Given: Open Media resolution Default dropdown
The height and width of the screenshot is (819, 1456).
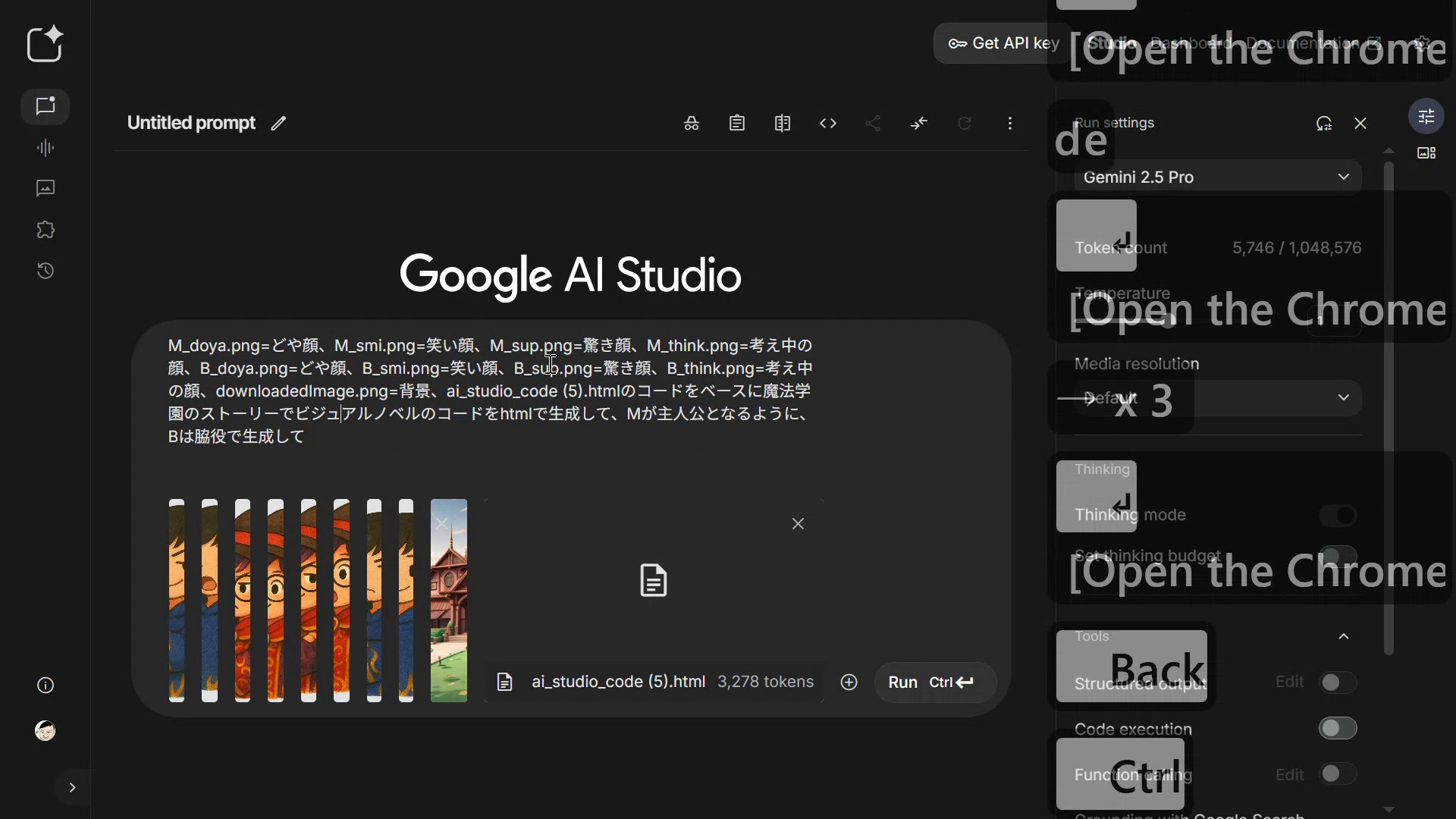Looking at the screenshot, I should point(1216,398).
